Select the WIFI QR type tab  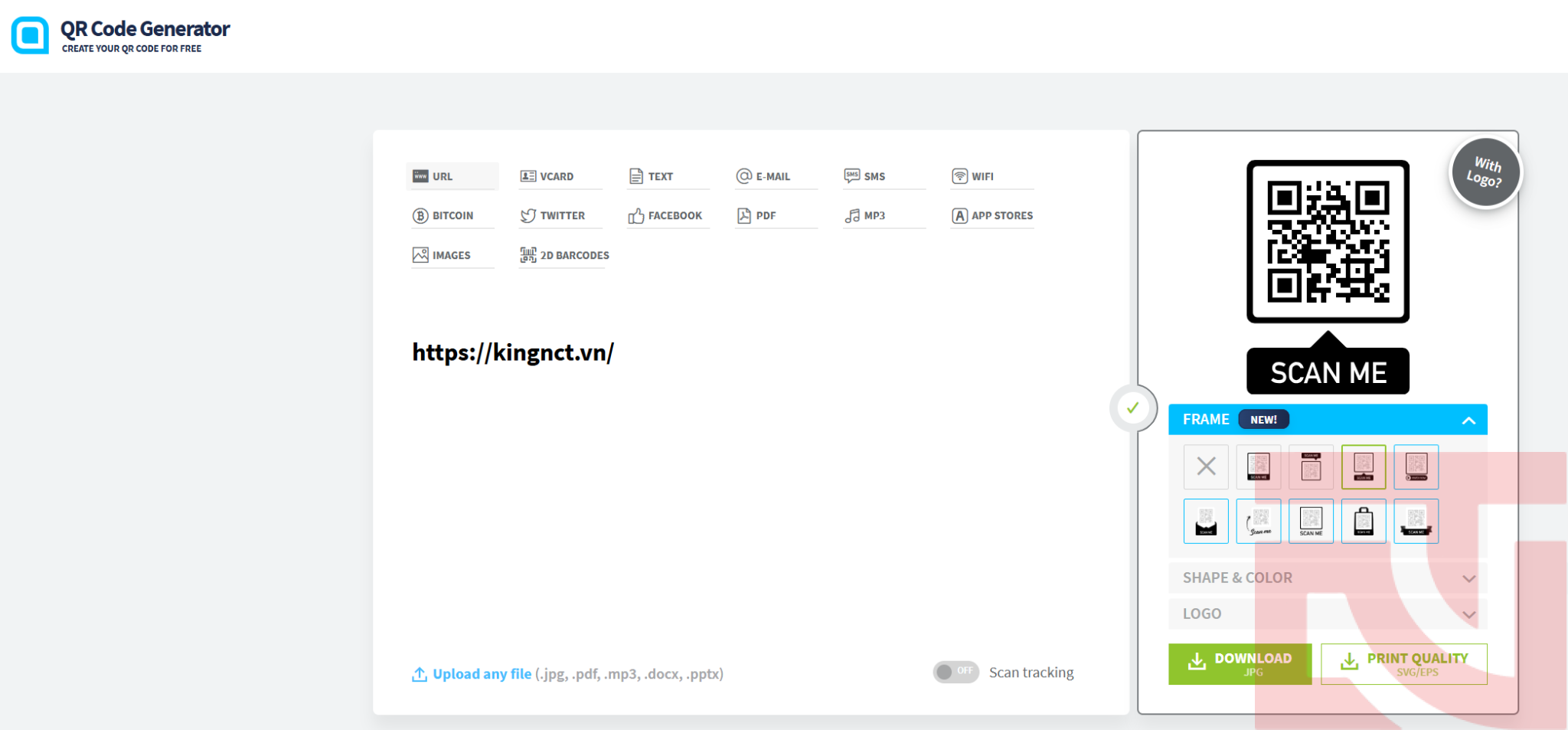[x=991, y=176]
